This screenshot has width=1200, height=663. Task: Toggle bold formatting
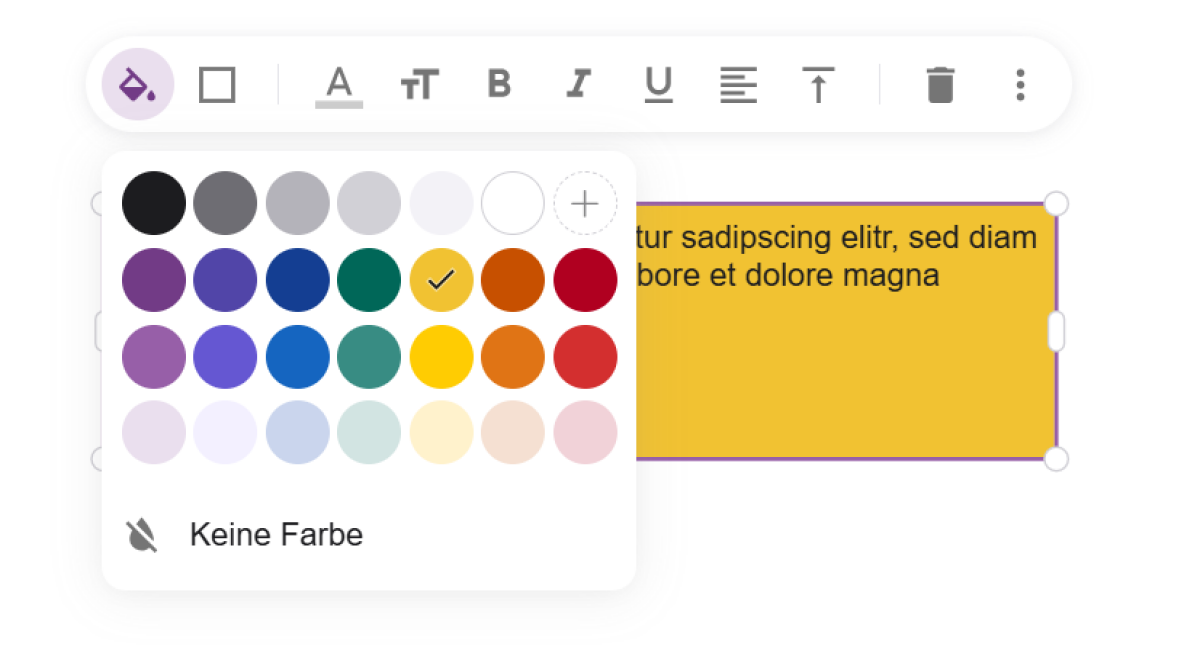499,84
